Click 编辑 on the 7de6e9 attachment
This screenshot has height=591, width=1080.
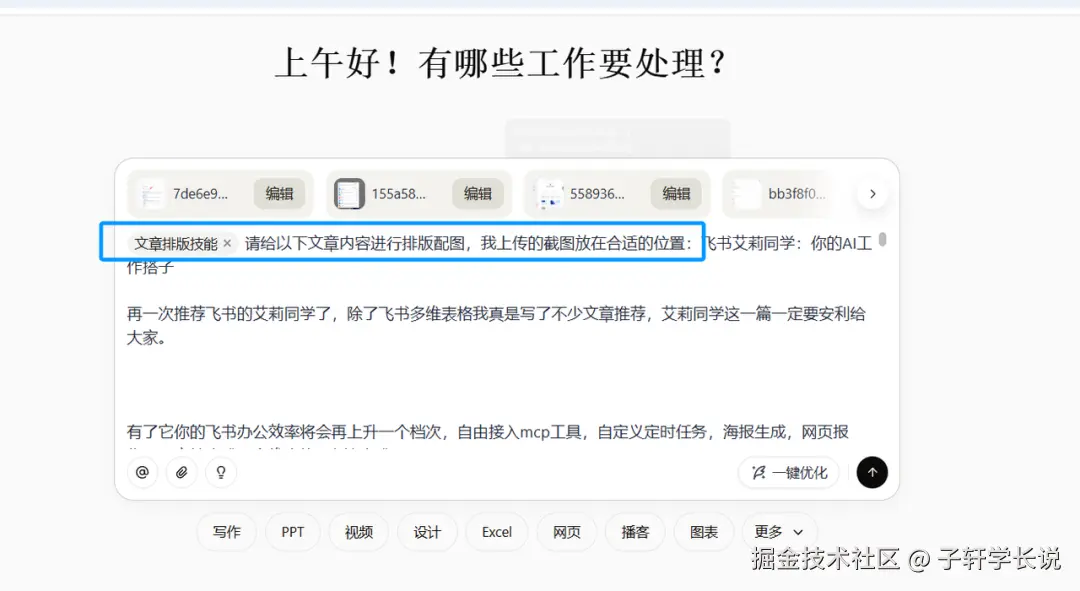(x=281, y=193)
